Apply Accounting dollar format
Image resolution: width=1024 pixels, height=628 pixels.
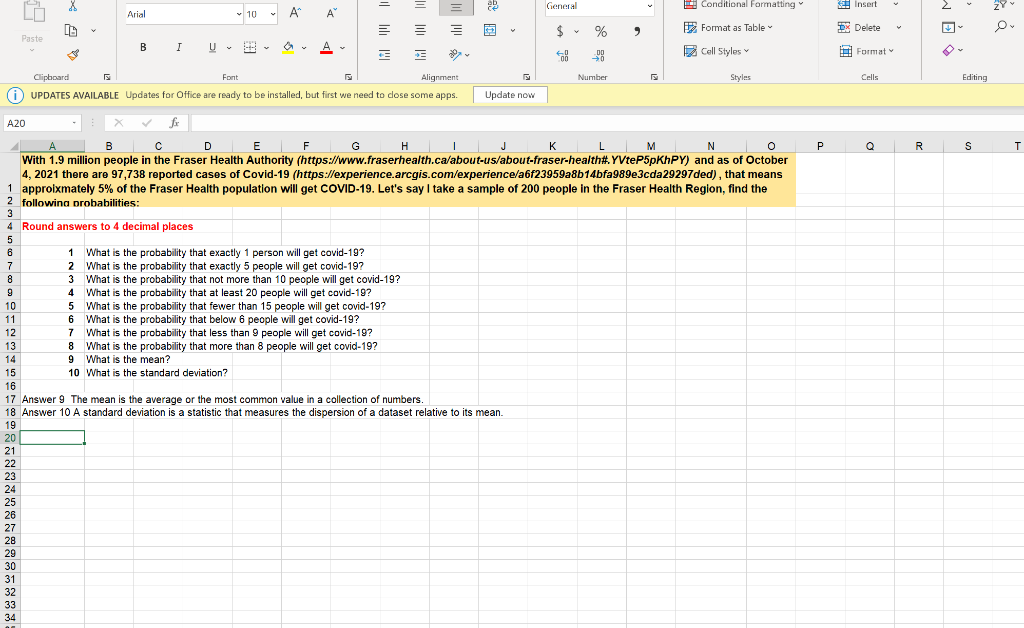560,31
